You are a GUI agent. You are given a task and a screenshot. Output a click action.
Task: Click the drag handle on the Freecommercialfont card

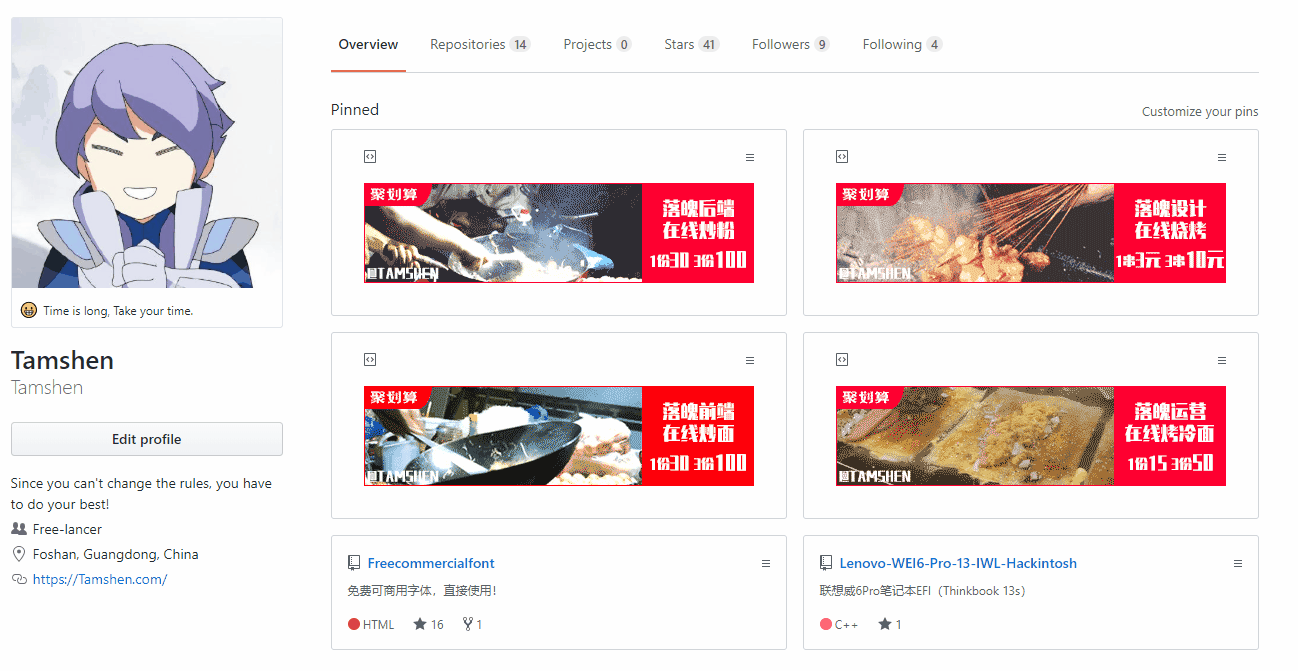pos(766,564)
